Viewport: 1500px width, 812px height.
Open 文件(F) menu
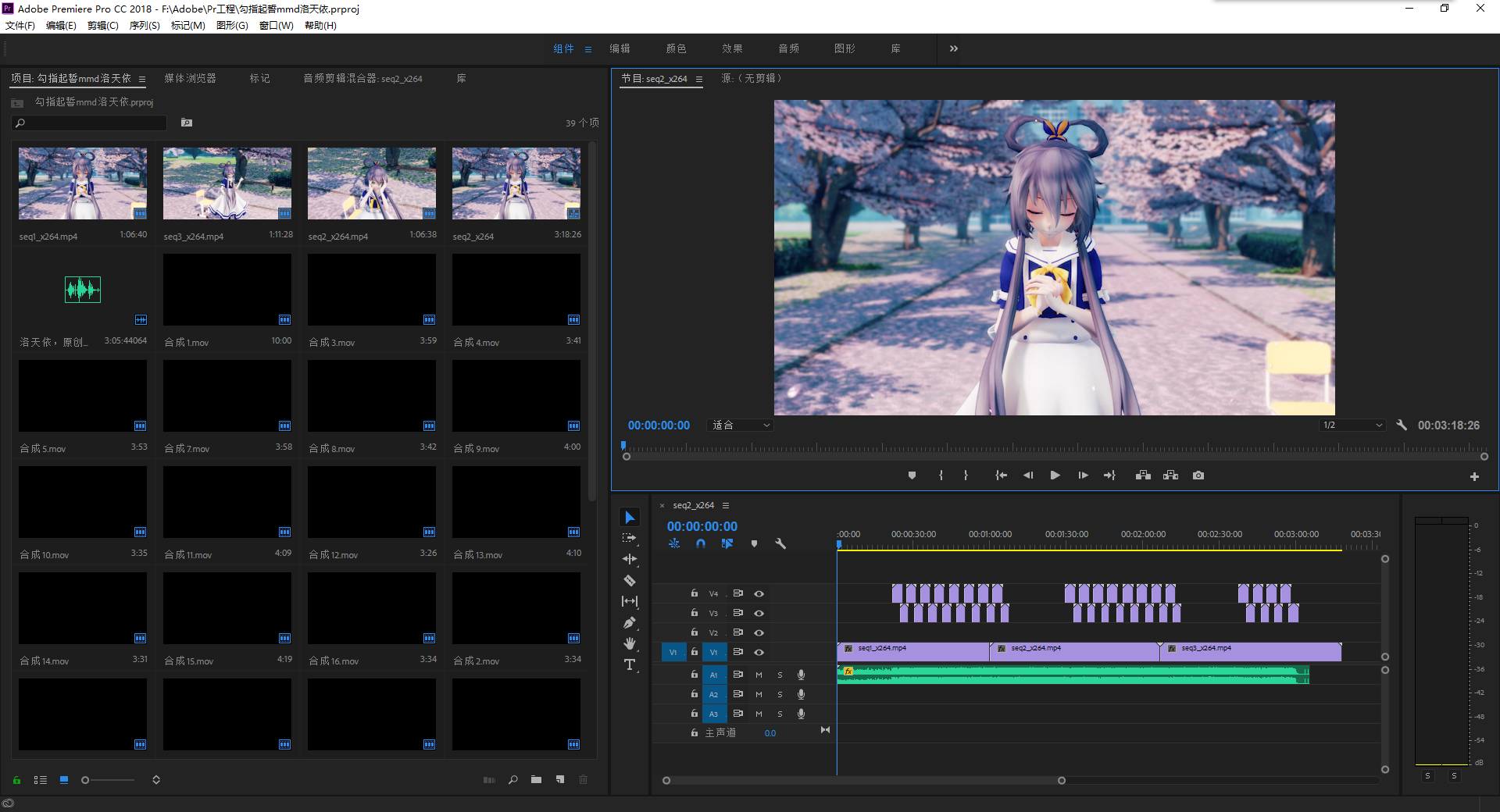coord(20,26)
